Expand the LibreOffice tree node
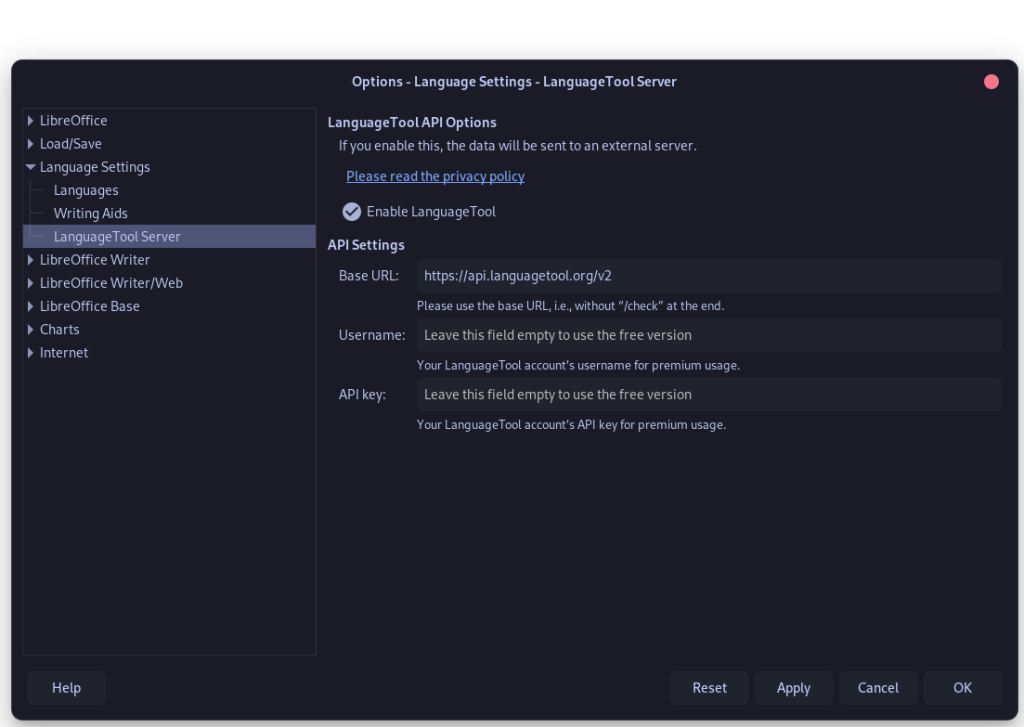Viewport: 1024px width, 727px height. [31, 120]
